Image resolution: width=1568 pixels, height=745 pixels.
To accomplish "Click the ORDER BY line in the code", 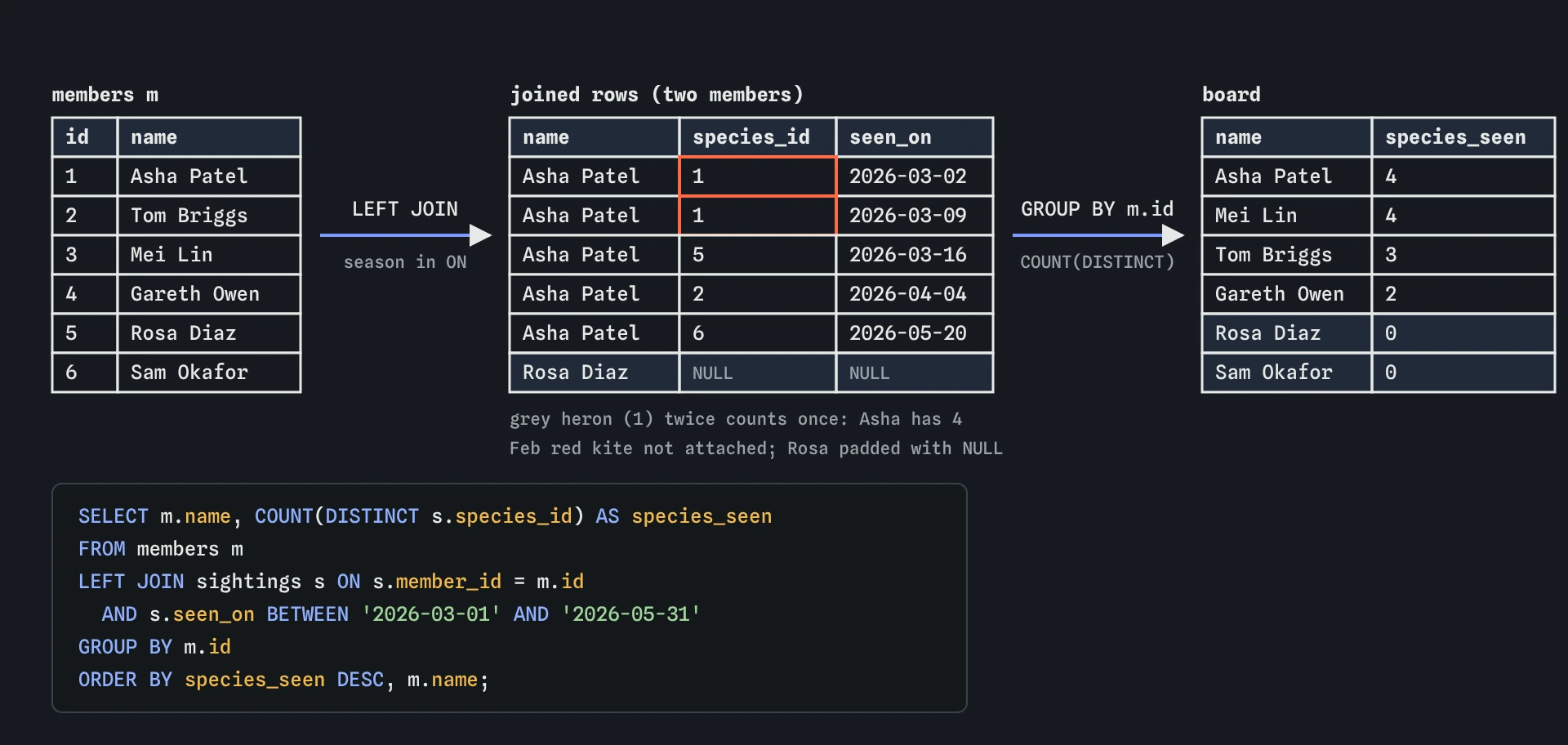I will [283, 680].
